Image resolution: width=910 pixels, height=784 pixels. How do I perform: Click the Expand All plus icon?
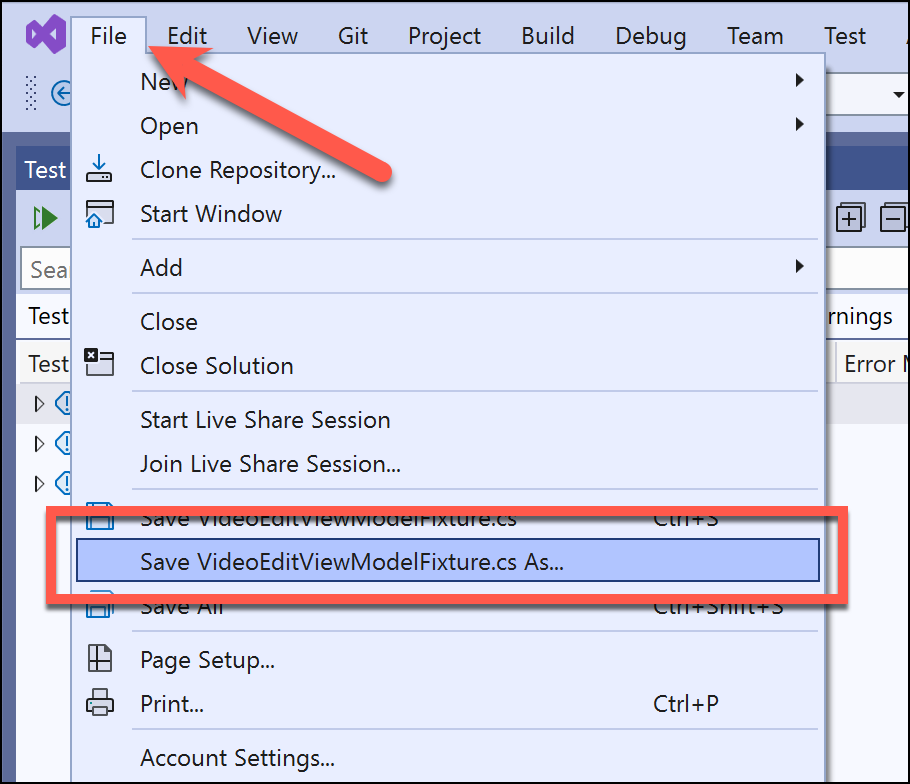click(x=850, y=218)
